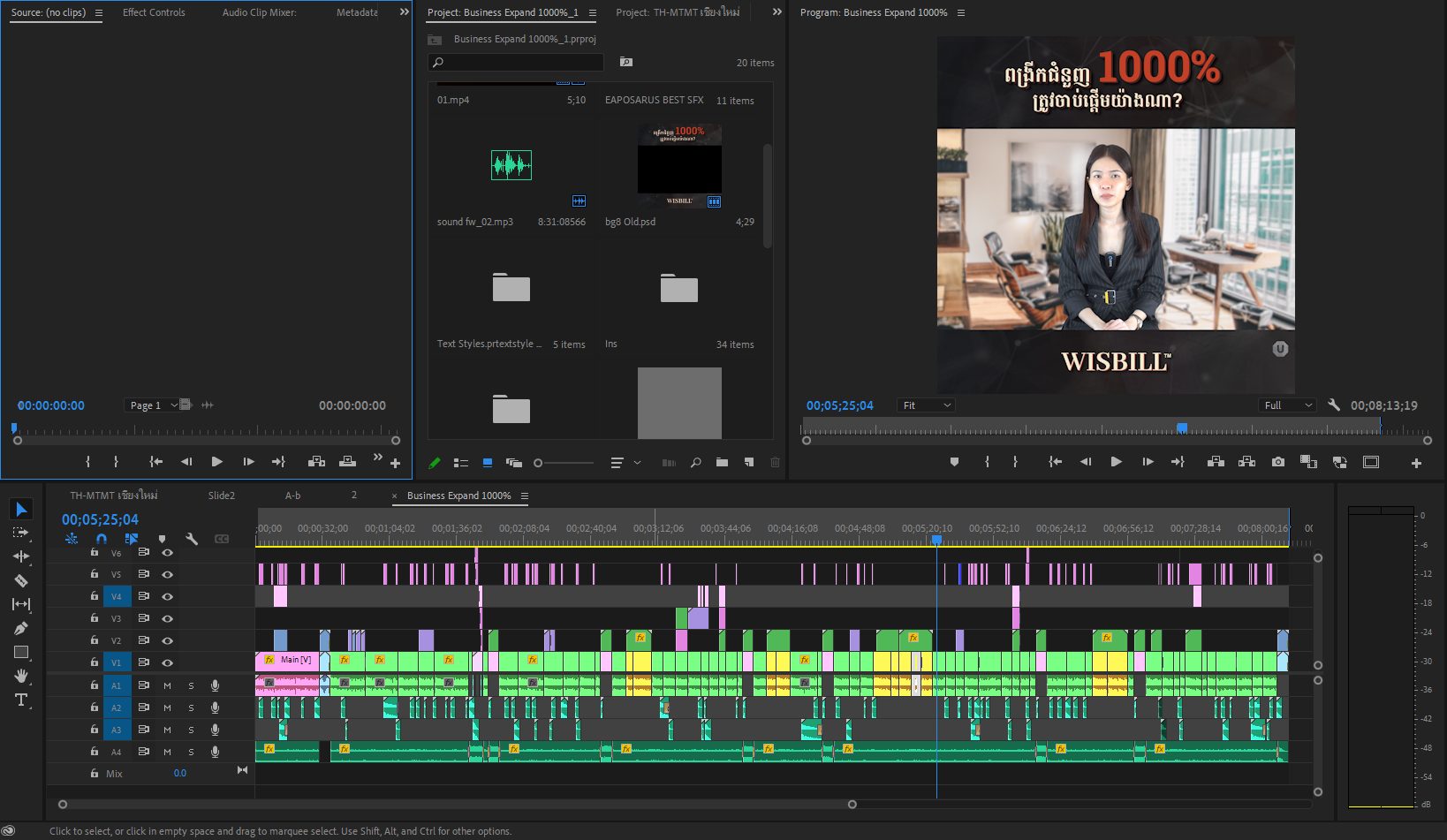The width and height of the screenshot is (1447, 840).
Task: Open the Full playback resolution dropdown
Action: [x=1287, y=405]
